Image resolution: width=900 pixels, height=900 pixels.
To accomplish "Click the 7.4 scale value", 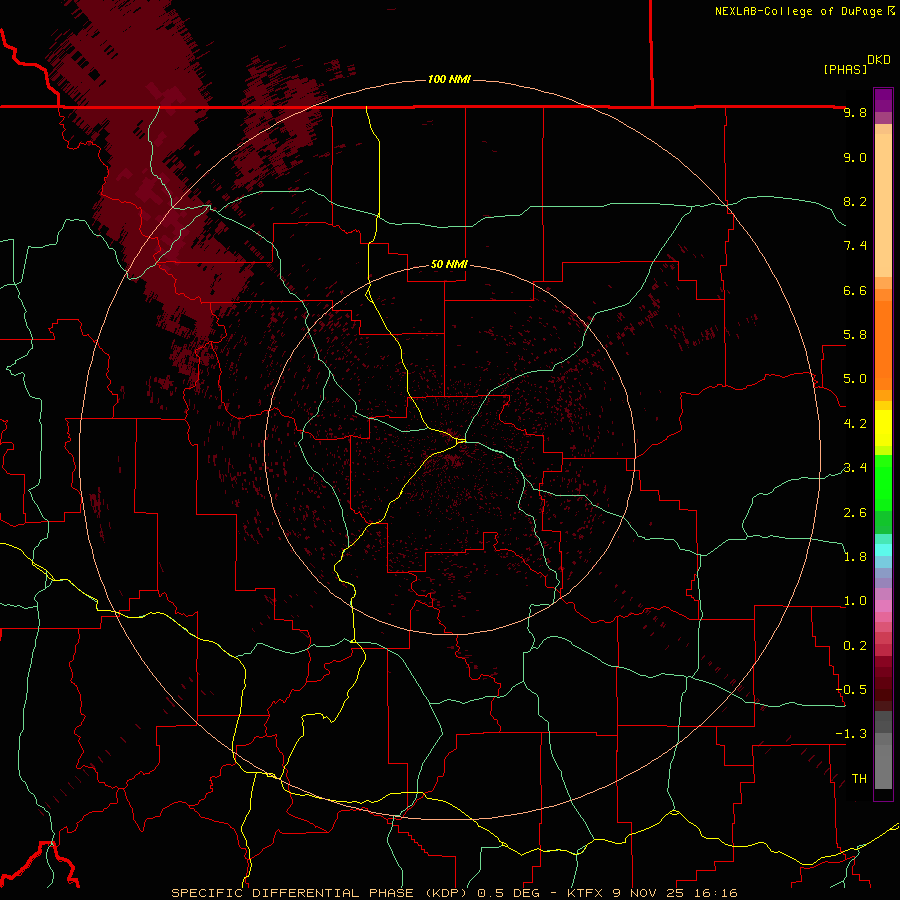I will pos(855,246).
